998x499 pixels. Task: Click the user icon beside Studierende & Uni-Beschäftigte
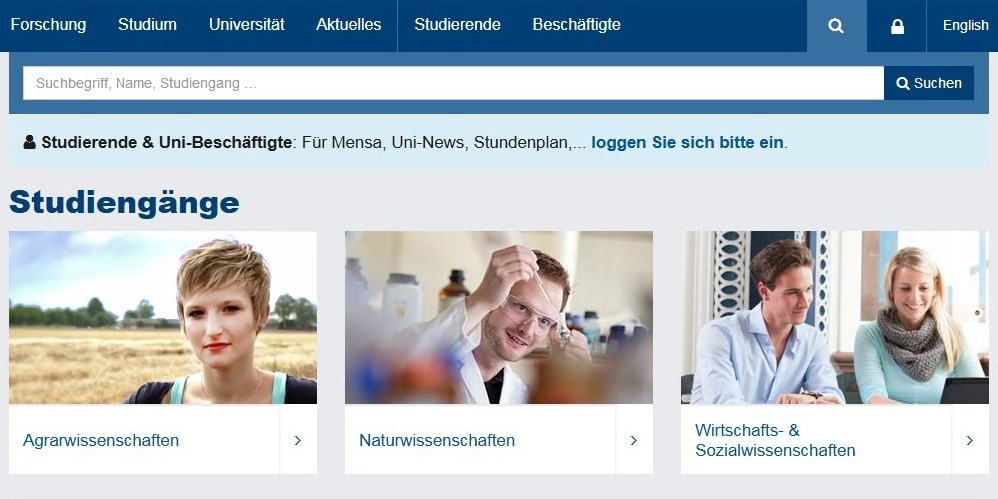(x=29, y=142)
